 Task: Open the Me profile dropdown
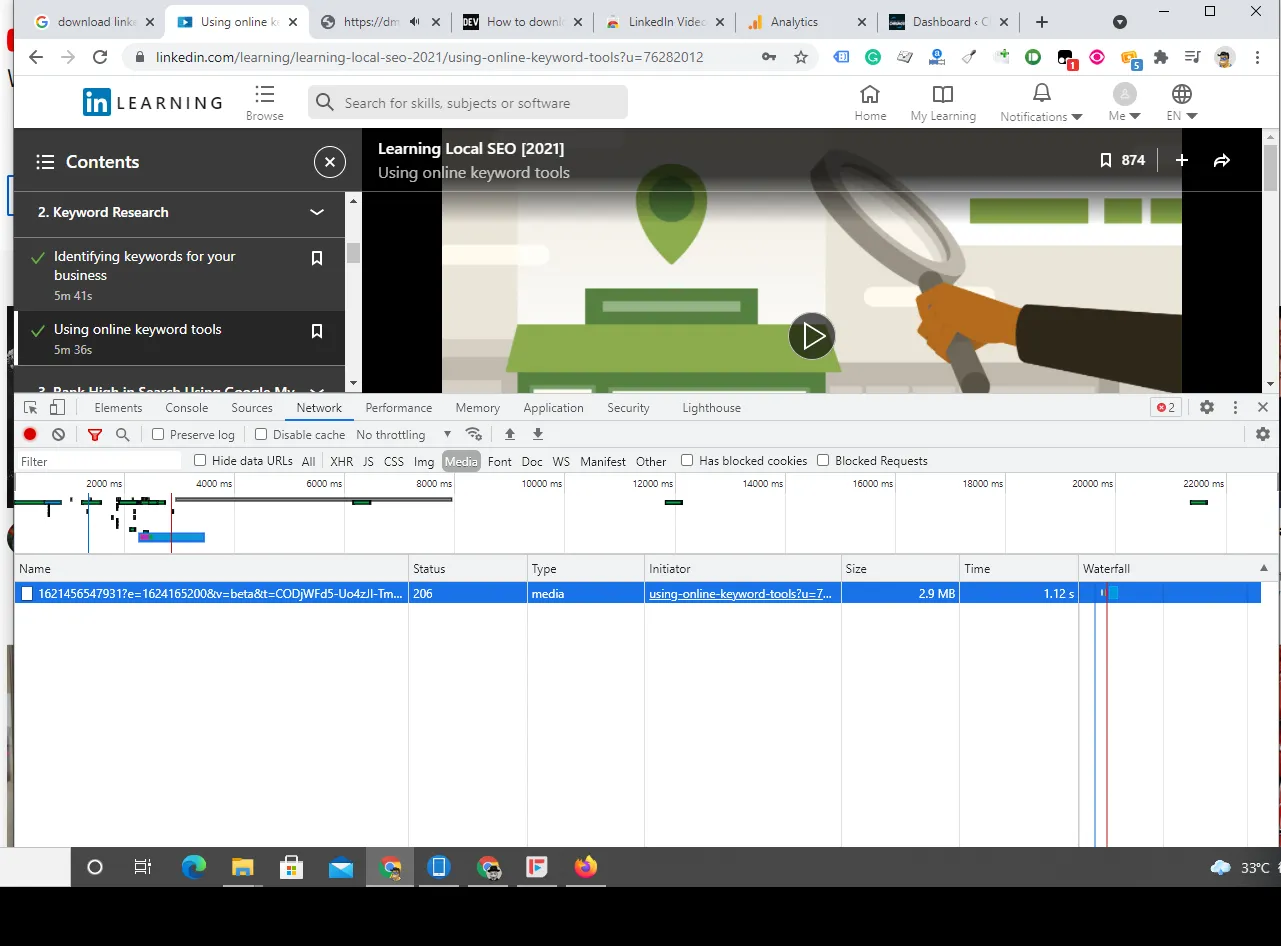click(x=1124, y=102)
